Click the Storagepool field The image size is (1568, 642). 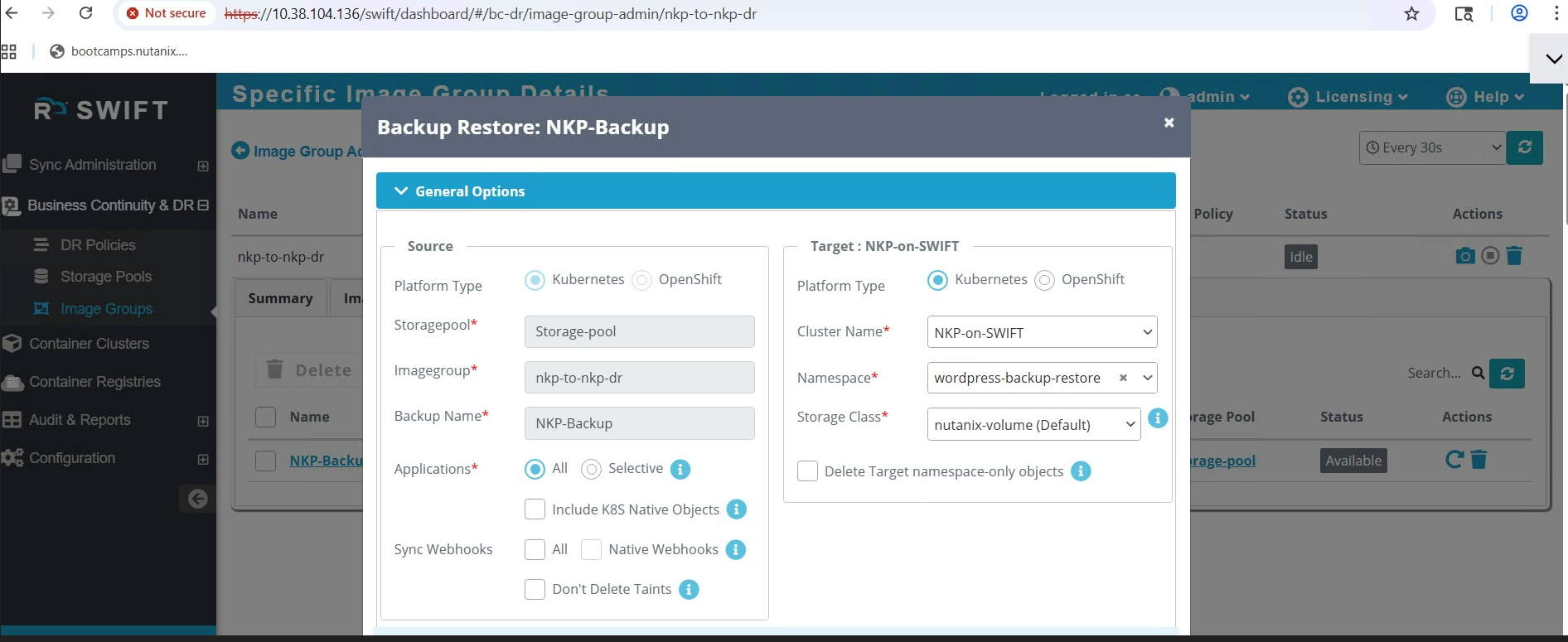[640, 331]
